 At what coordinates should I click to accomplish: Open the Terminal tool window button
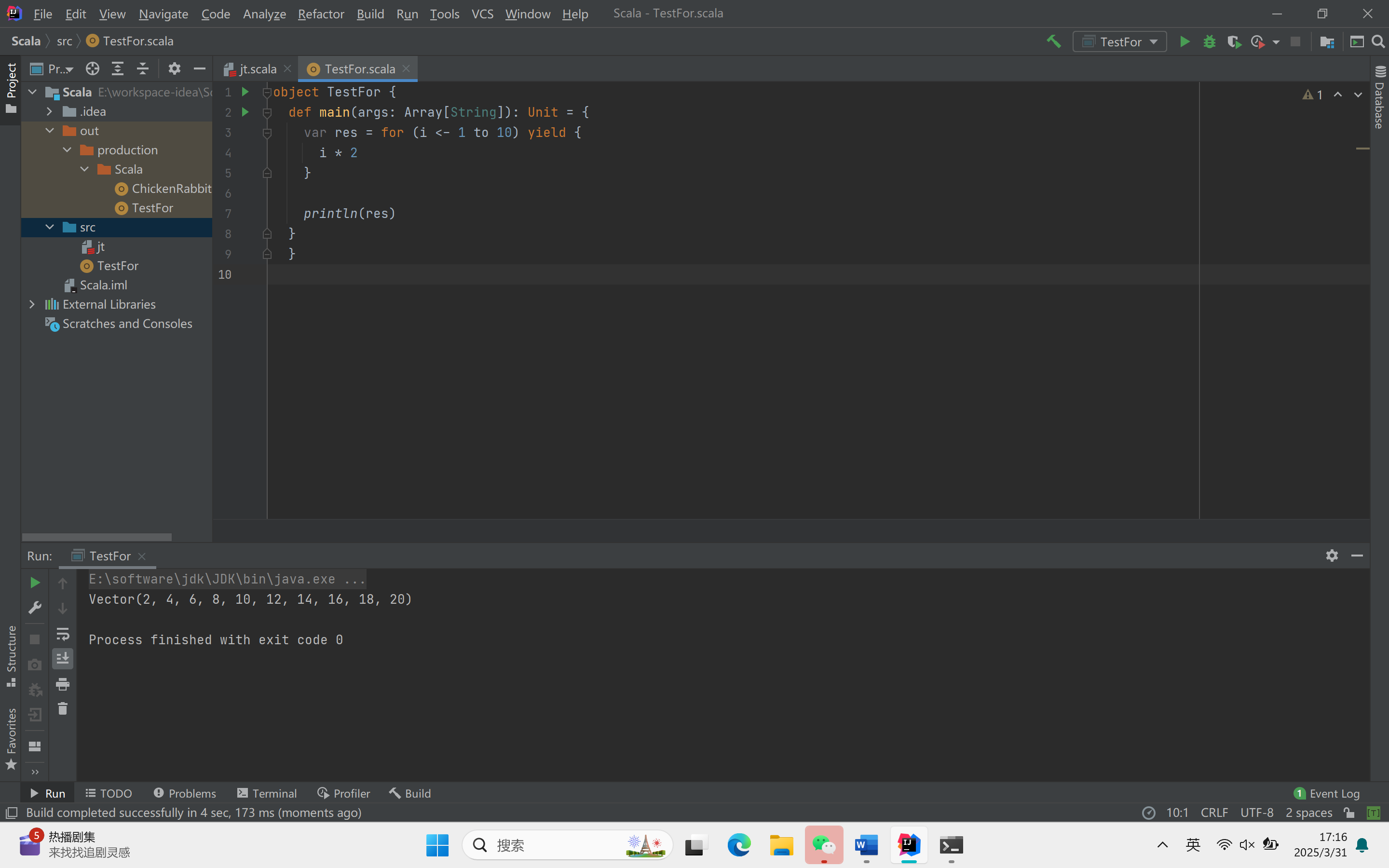point(267,793)
